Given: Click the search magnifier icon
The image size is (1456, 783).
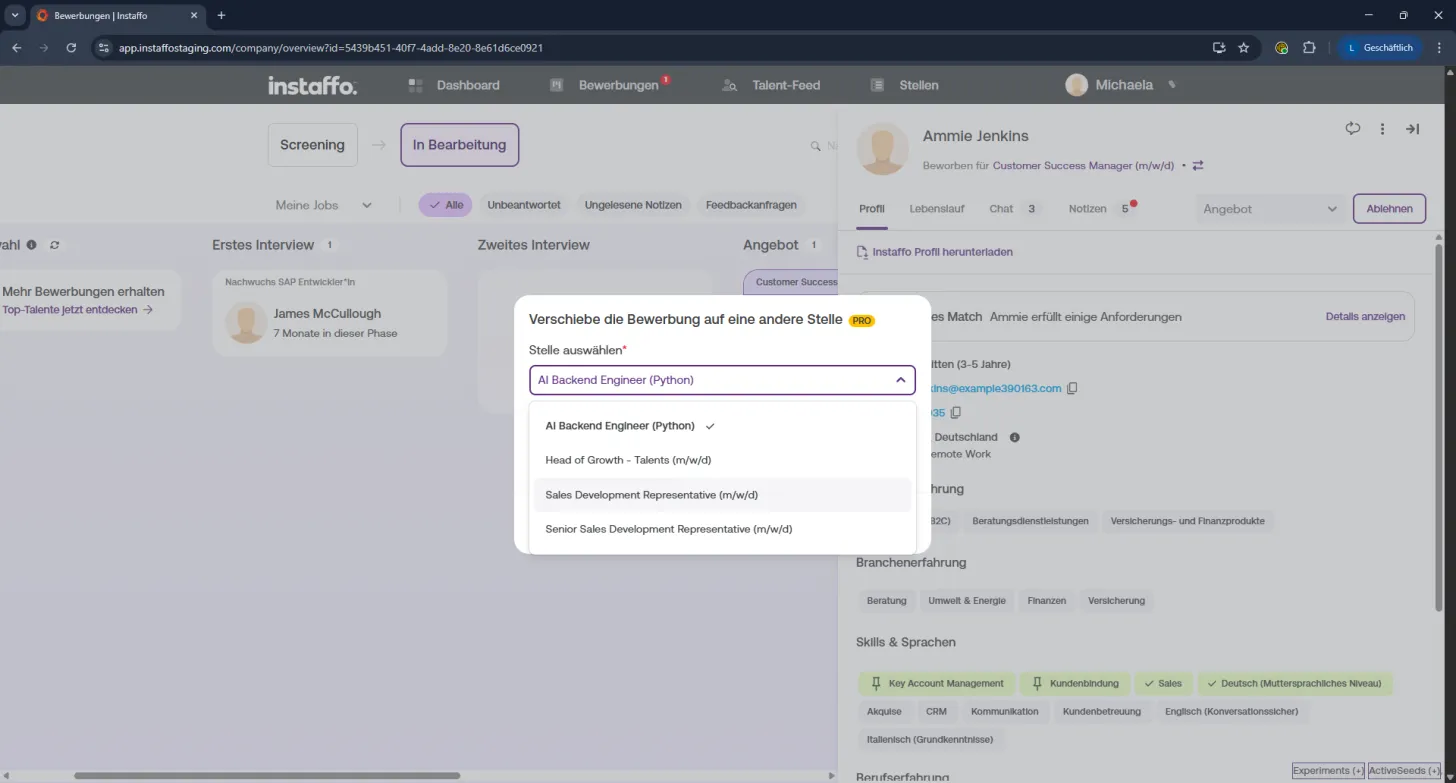Looking at the screenshot, I should click(x=816, y=146).
